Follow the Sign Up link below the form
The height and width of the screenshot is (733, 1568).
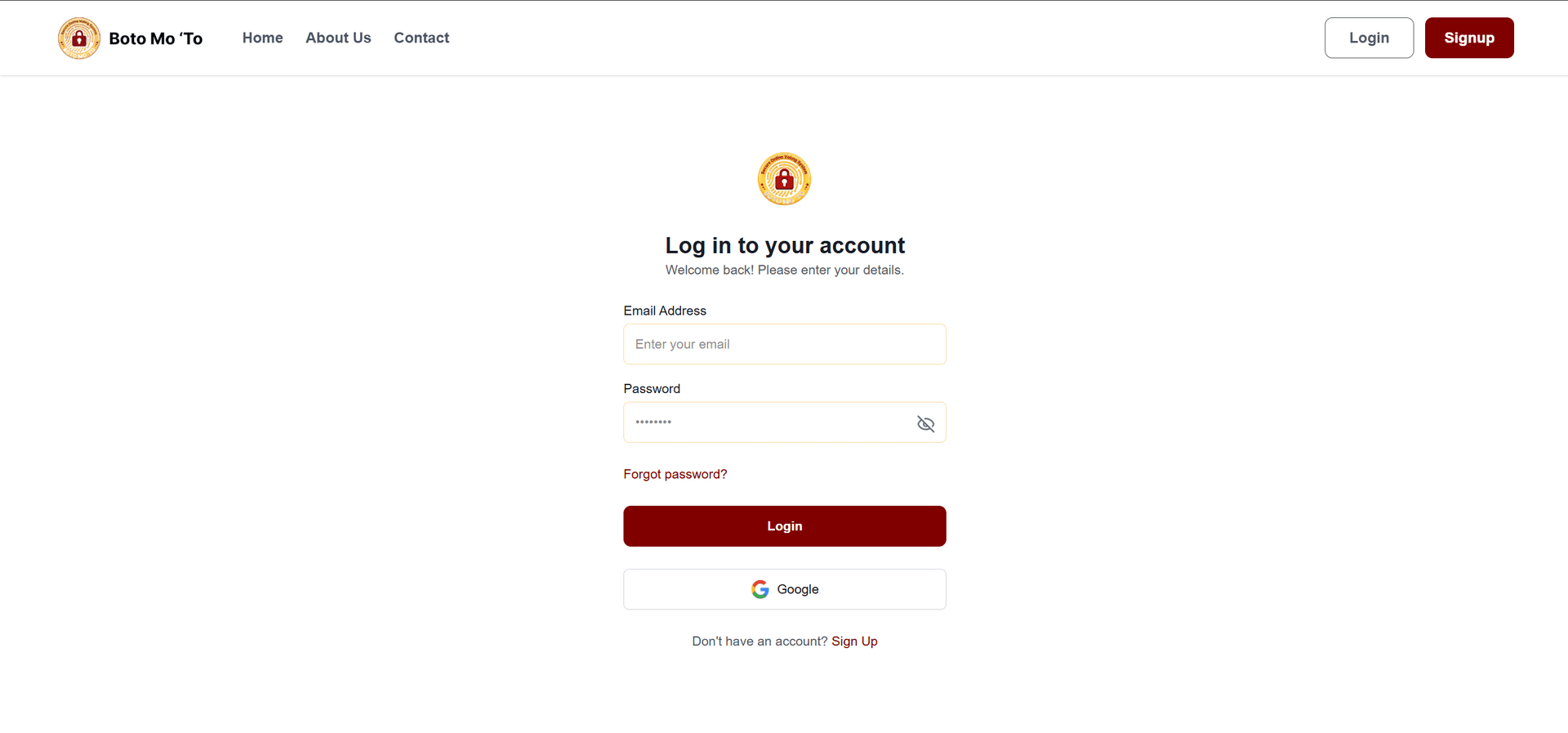click(x=854, y=641)
